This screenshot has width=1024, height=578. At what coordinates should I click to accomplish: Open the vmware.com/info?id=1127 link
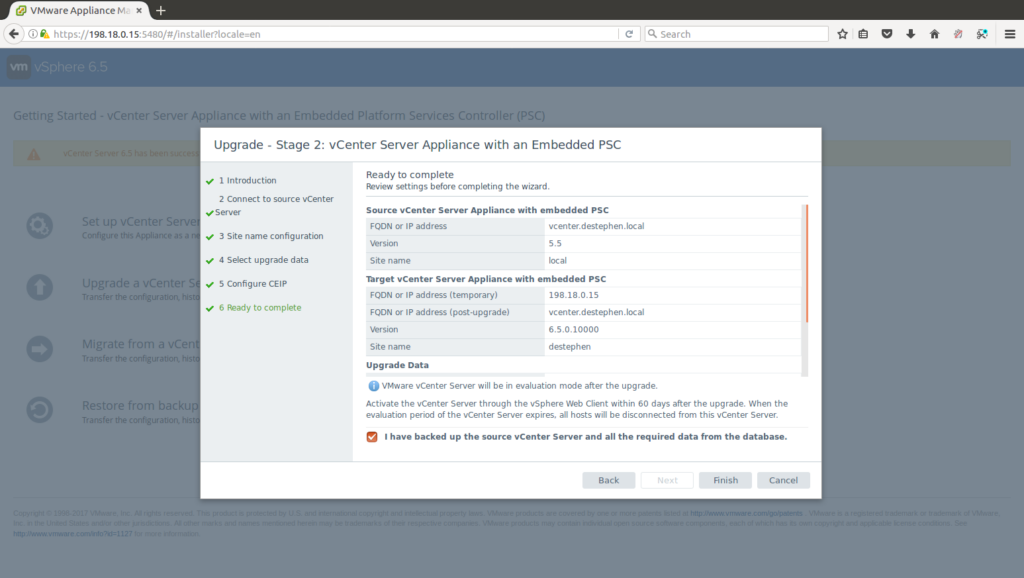pyautogui.click(x=72, y=534)
